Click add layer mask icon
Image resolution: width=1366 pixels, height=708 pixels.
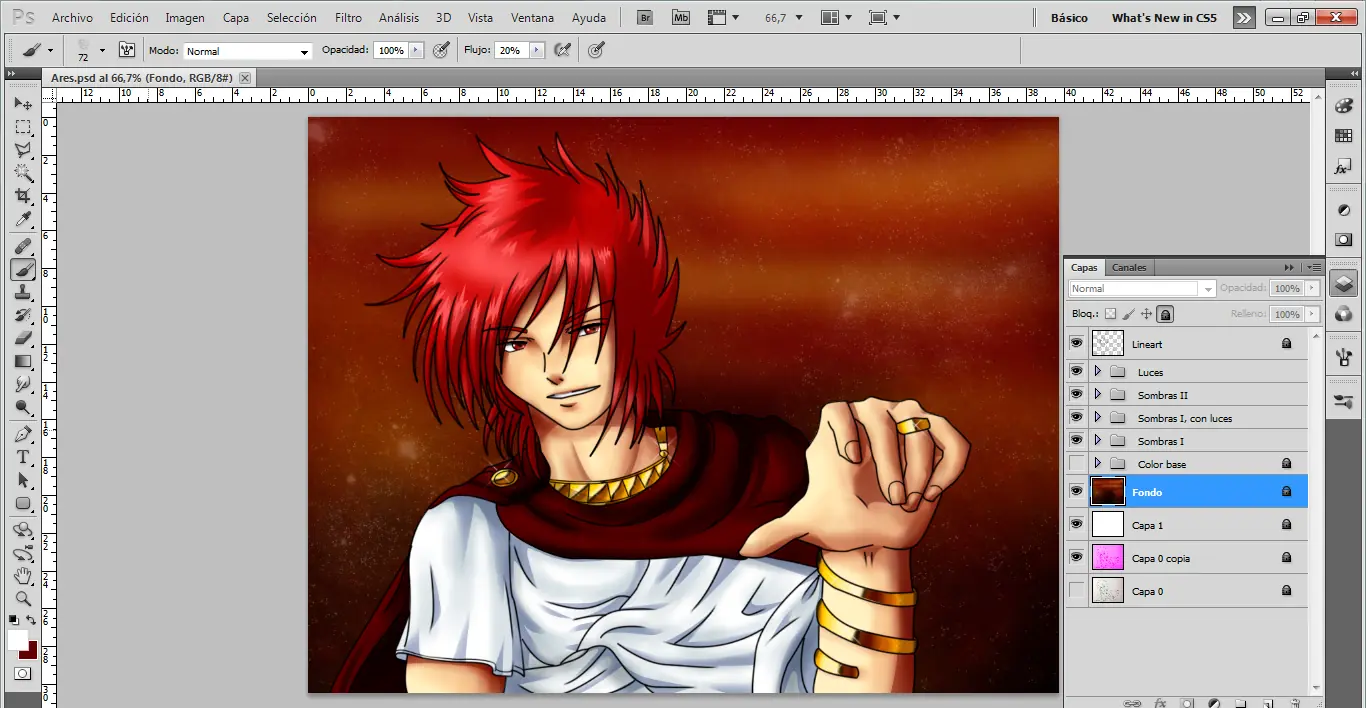pos(1187,703)
